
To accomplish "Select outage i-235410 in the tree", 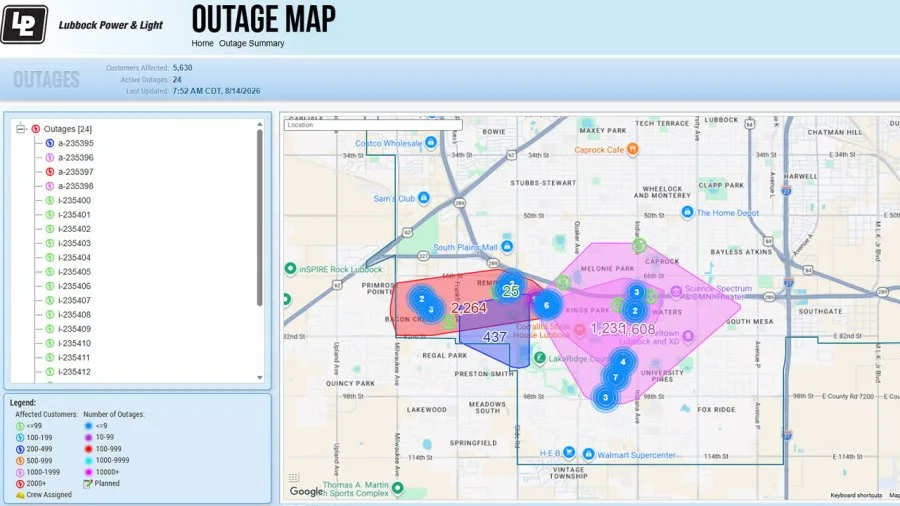I will point(74,343).
